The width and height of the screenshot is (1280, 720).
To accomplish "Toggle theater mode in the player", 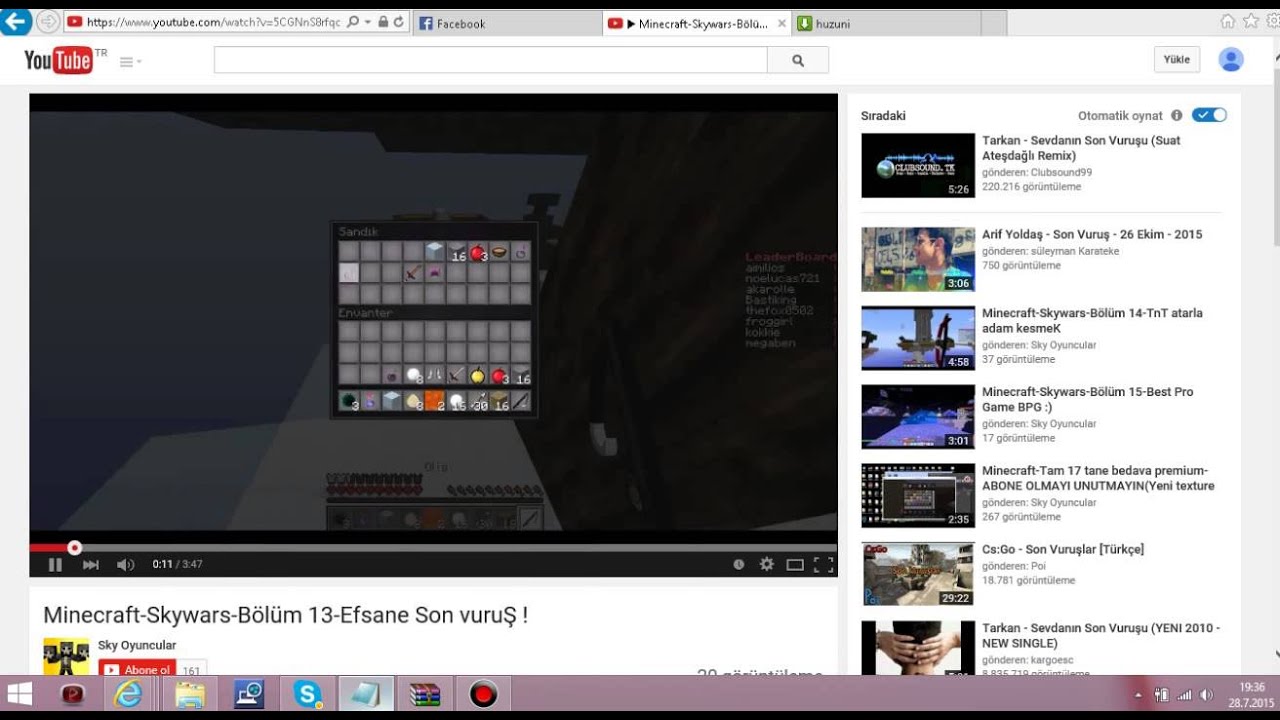I will [x=795, y=564].
